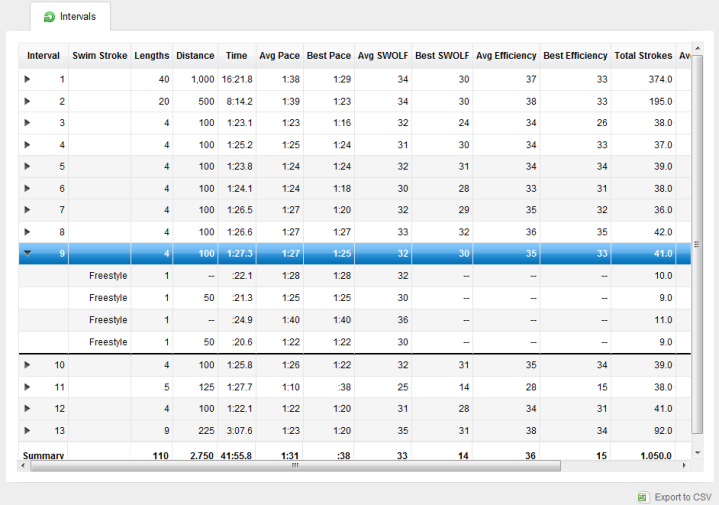
Task: Collapse the expanded interval 9 row
Action: [x=28, y=253]
